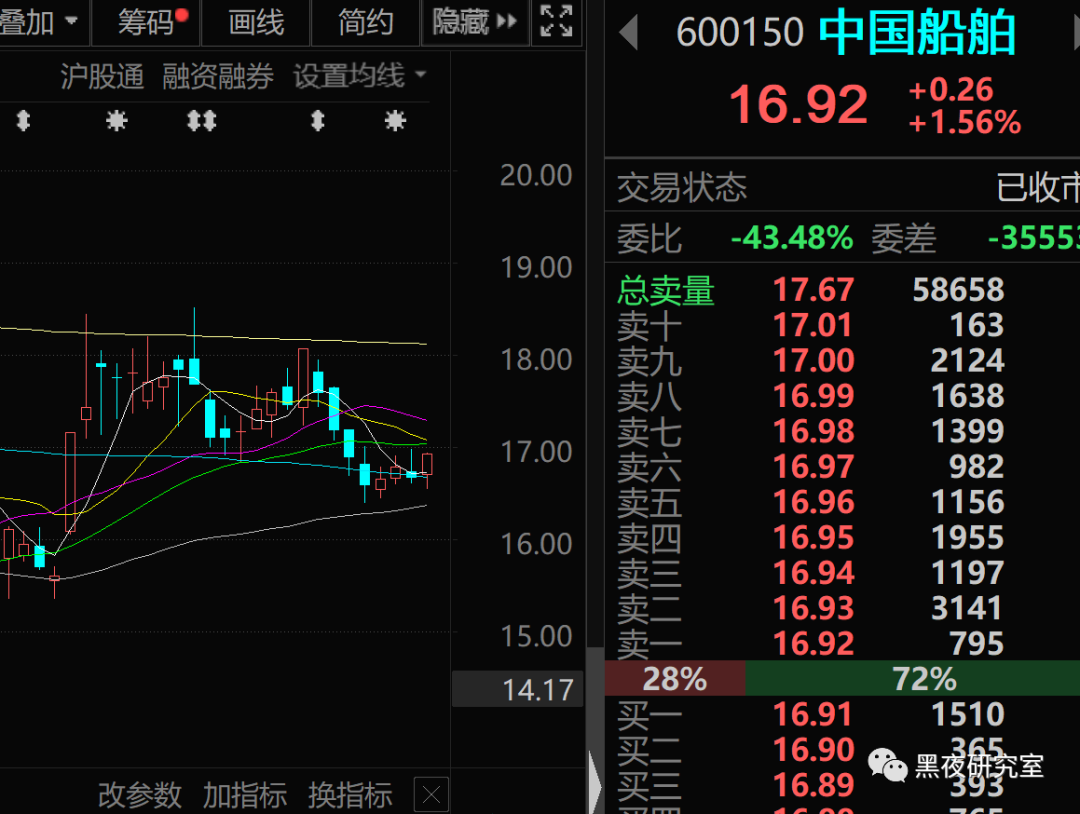Click the 20.00 price axis label
The width and height of the screenshot is (1080, 814).
pyautogui.click(x=536, y=175)
